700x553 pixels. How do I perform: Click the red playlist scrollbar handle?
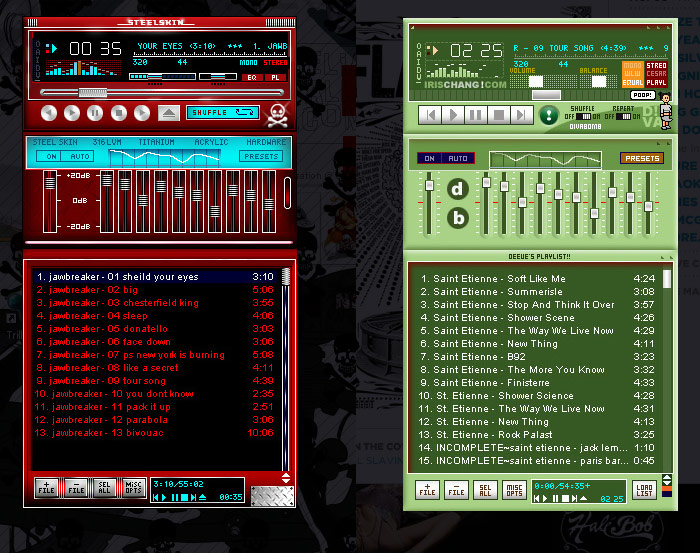coord(286,276)
